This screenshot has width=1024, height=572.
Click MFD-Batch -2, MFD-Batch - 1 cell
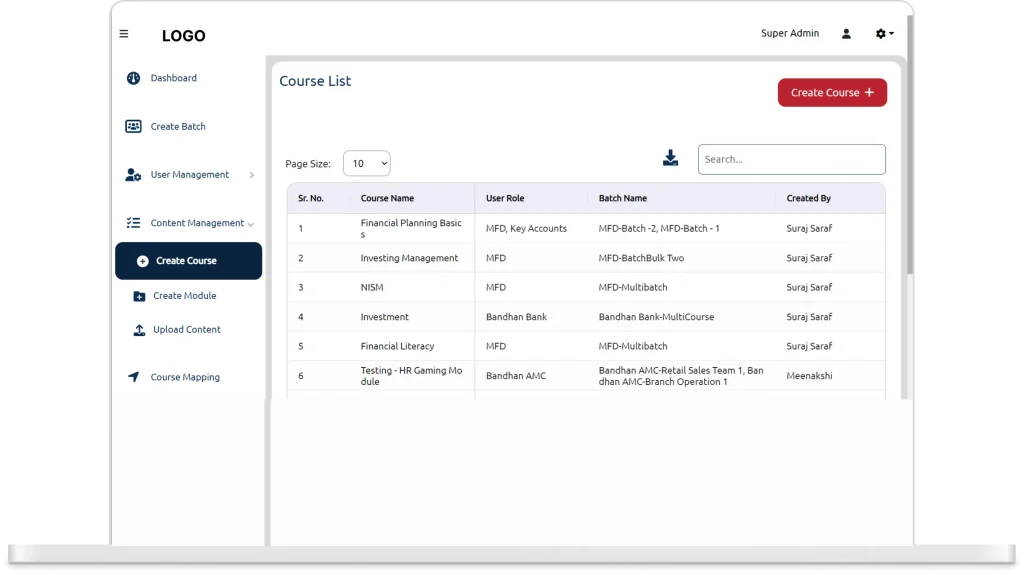pyautogui.click(x=659, y=229)
